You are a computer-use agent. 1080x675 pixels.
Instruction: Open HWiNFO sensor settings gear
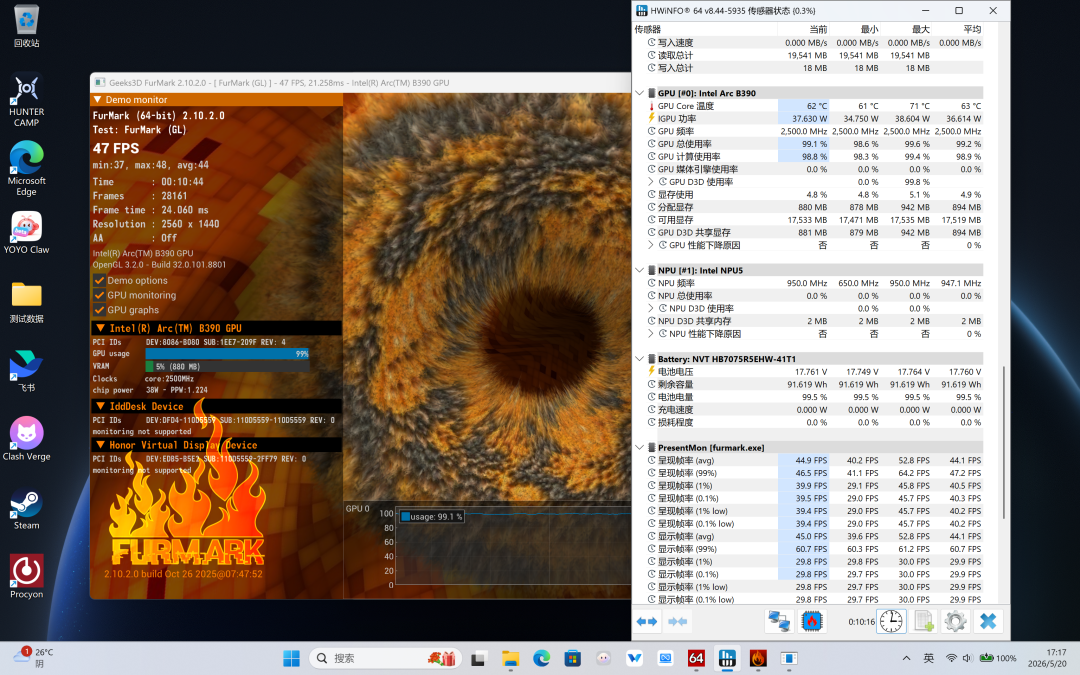point(955,621)
